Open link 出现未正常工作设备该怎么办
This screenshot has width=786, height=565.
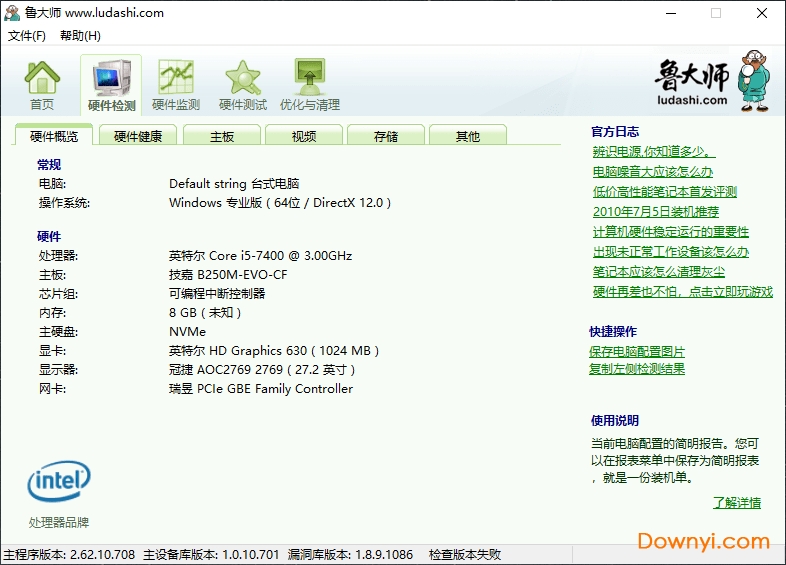(671, 252)
